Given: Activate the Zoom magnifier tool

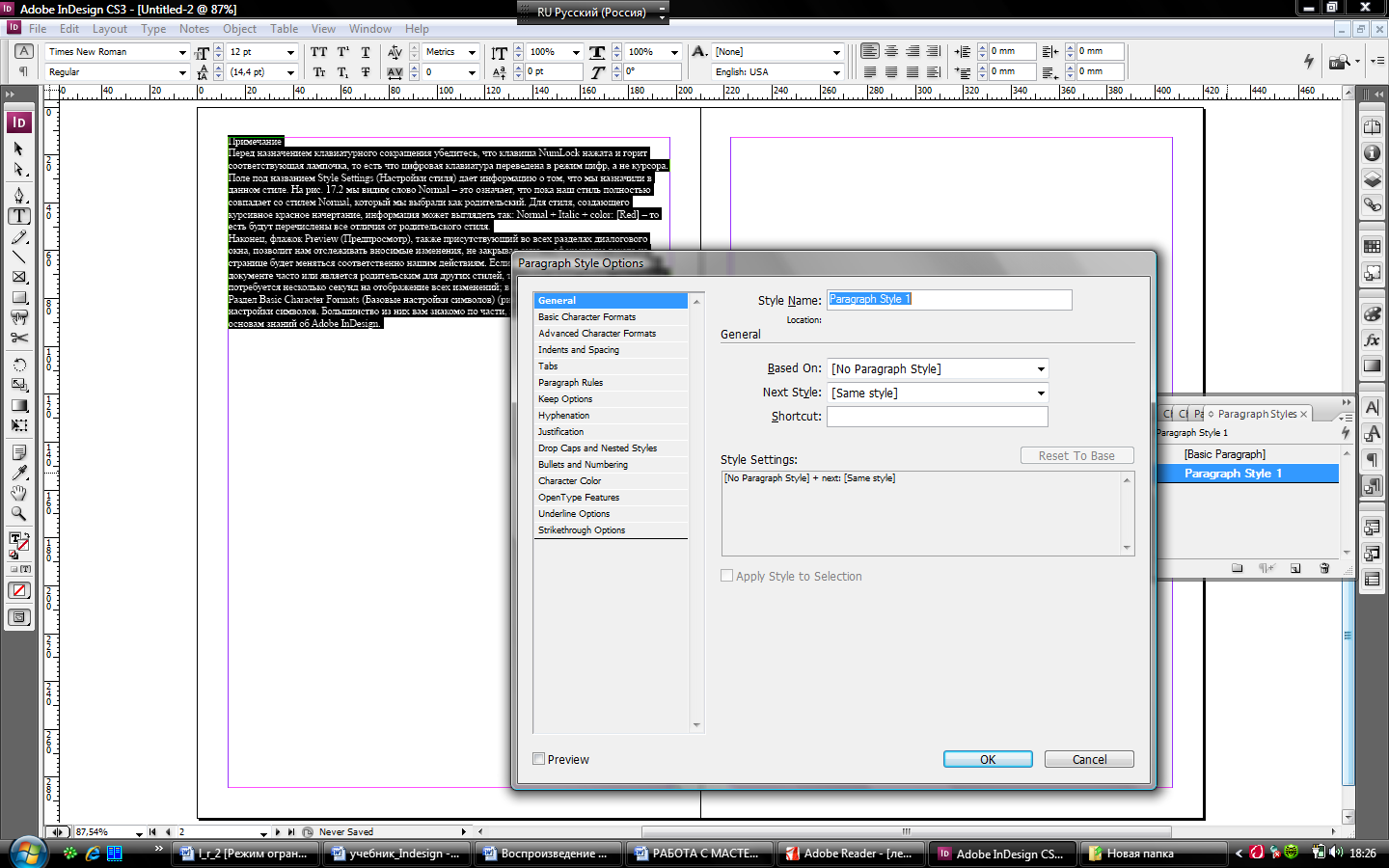Looking at the screenshot, I should pos(18,513).
